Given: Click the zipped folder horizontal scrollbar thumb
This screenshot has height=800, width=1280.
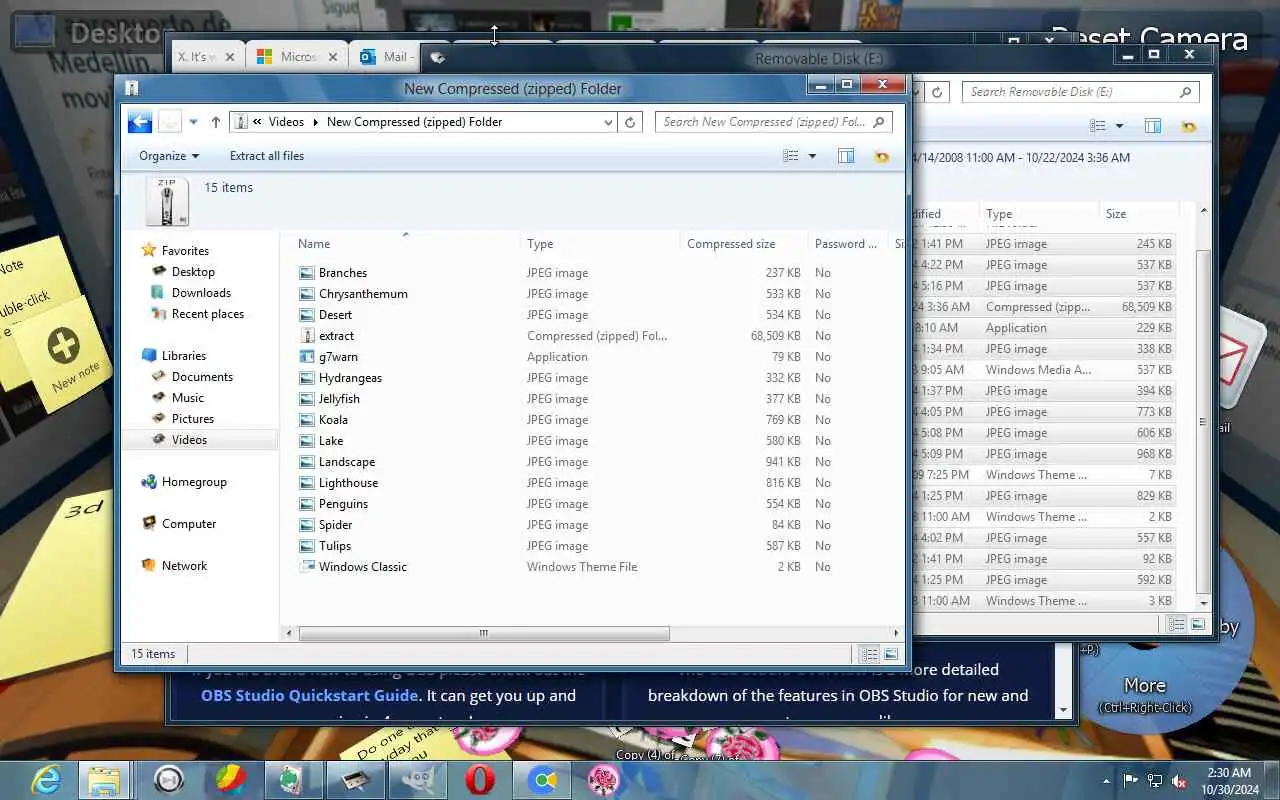Looking at the screenshot, I should [x=484, y=633].
